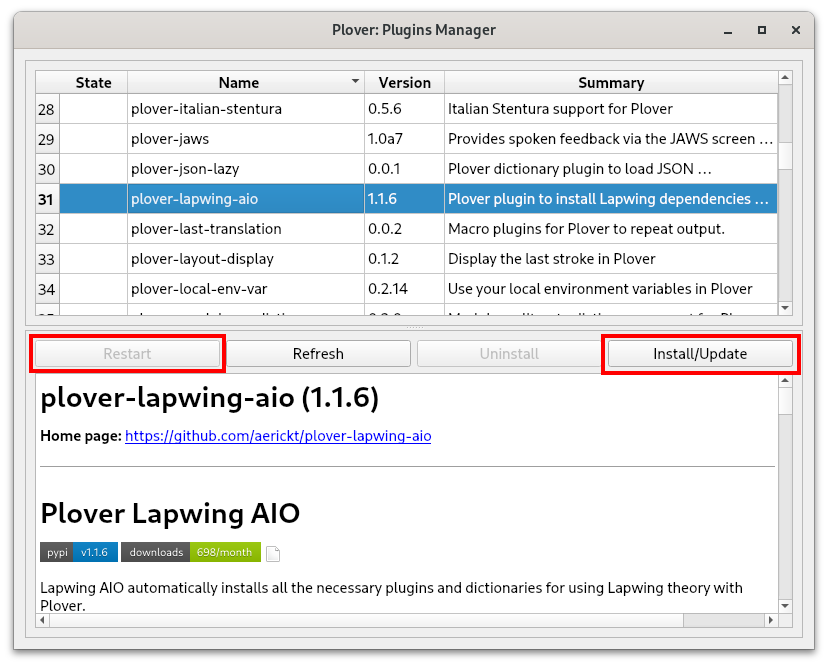Viewport: 828px width, 666px height.
Task: Select the plover-last-translation row
Action: [x=240, y=229]
